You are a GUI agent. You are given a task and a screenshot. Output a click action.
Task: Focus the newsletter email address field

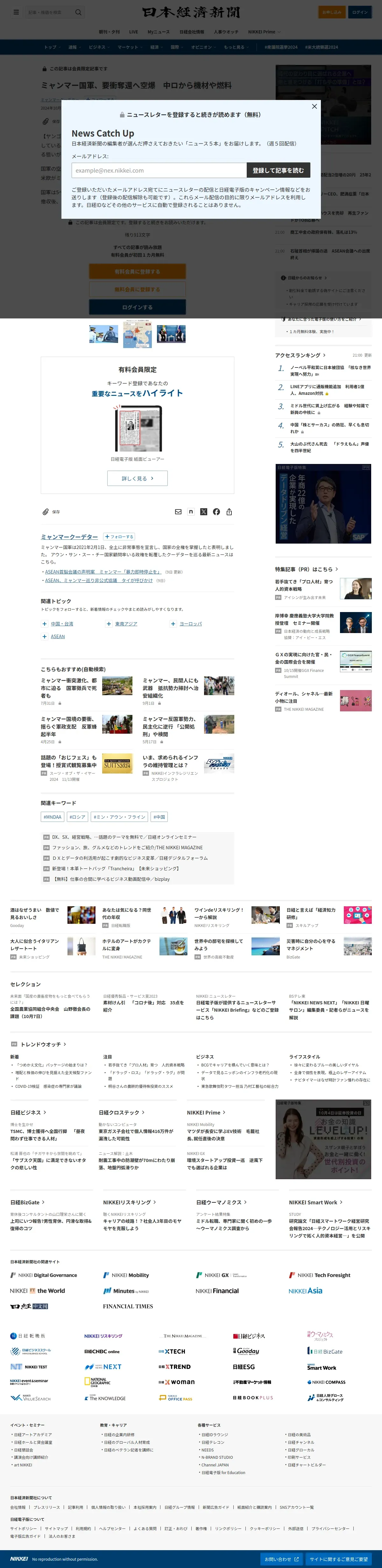tap(159, 170)
